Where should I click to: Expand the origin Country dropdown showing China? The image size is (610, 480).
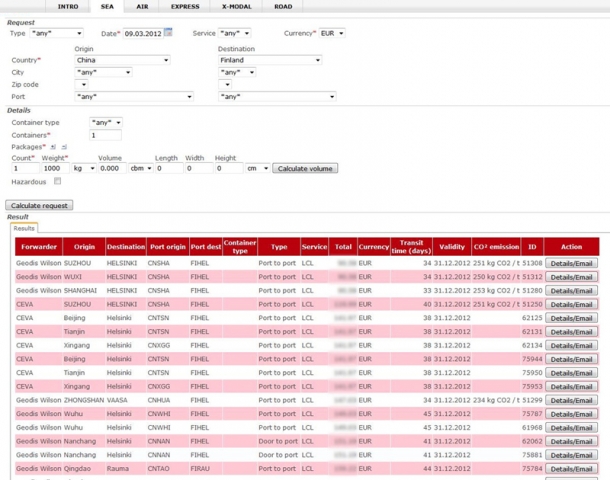tap(122, 60)
